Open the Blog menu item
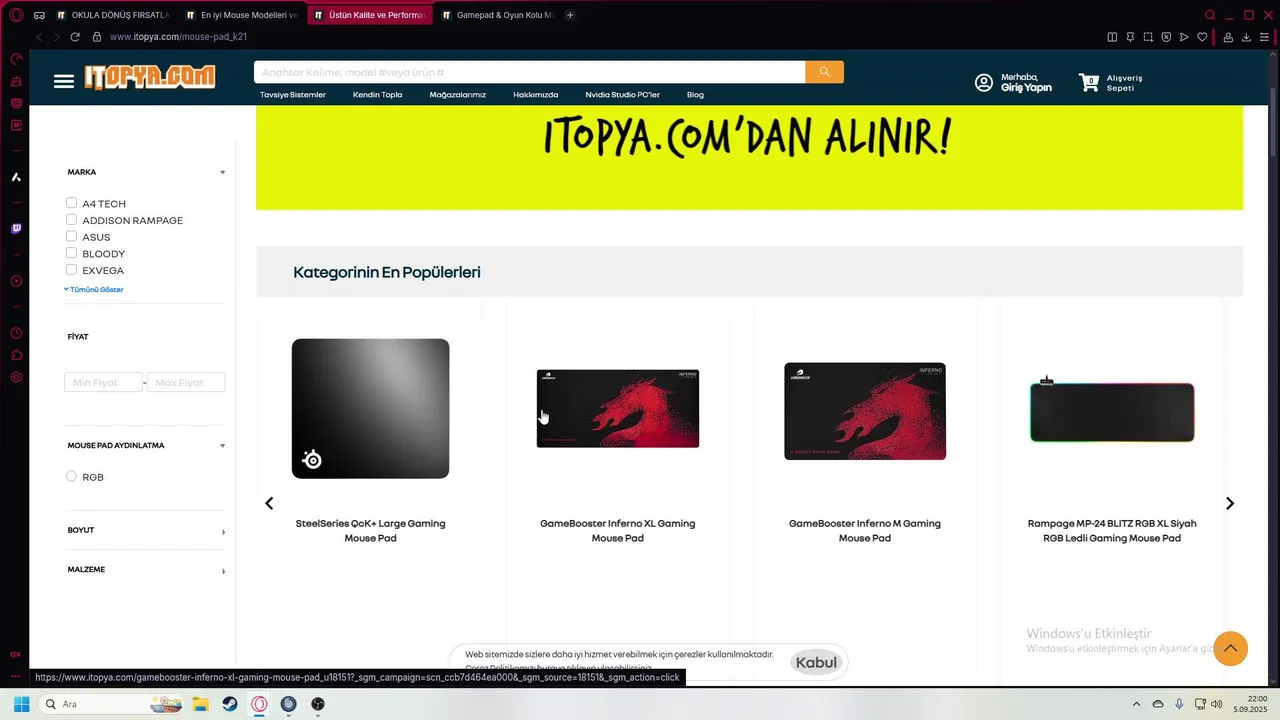This screenshot has width=1280, height=720. click(695, 95)
